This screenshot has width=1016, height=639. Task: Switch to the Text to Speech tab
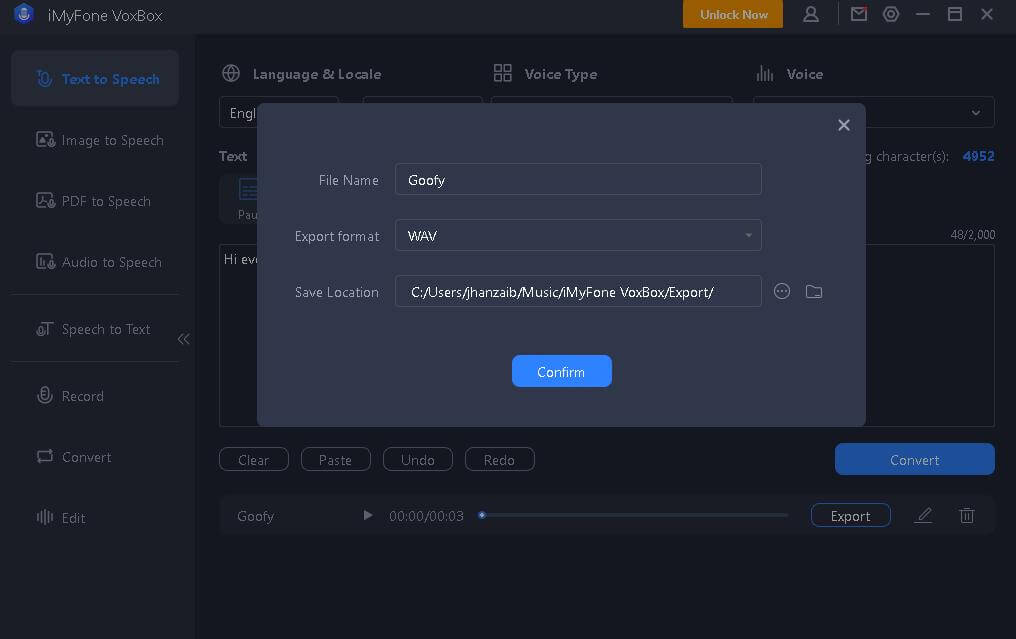(x=95, y=78)
